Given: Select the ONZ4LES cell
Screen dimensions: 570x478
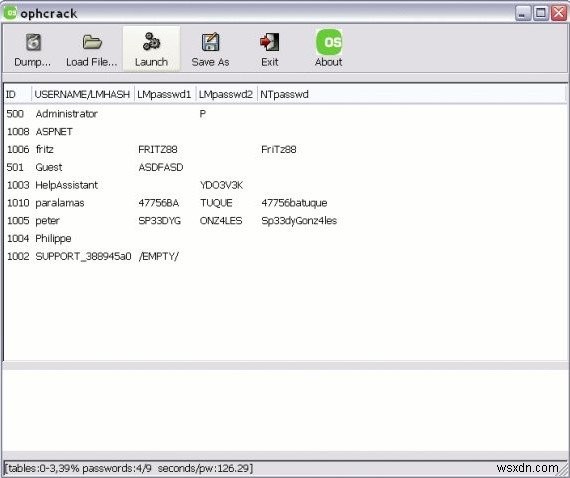Looking at the screenshot, I should (221, 221).
